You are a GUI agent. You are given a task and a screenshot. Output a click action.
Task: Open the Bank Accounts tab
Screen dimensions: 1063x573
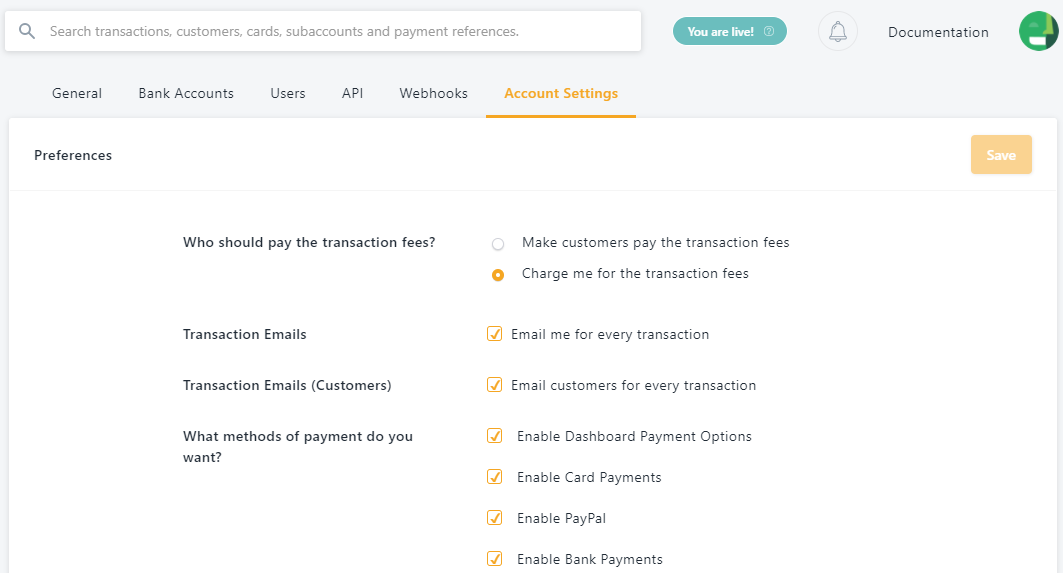click(186, 93)
